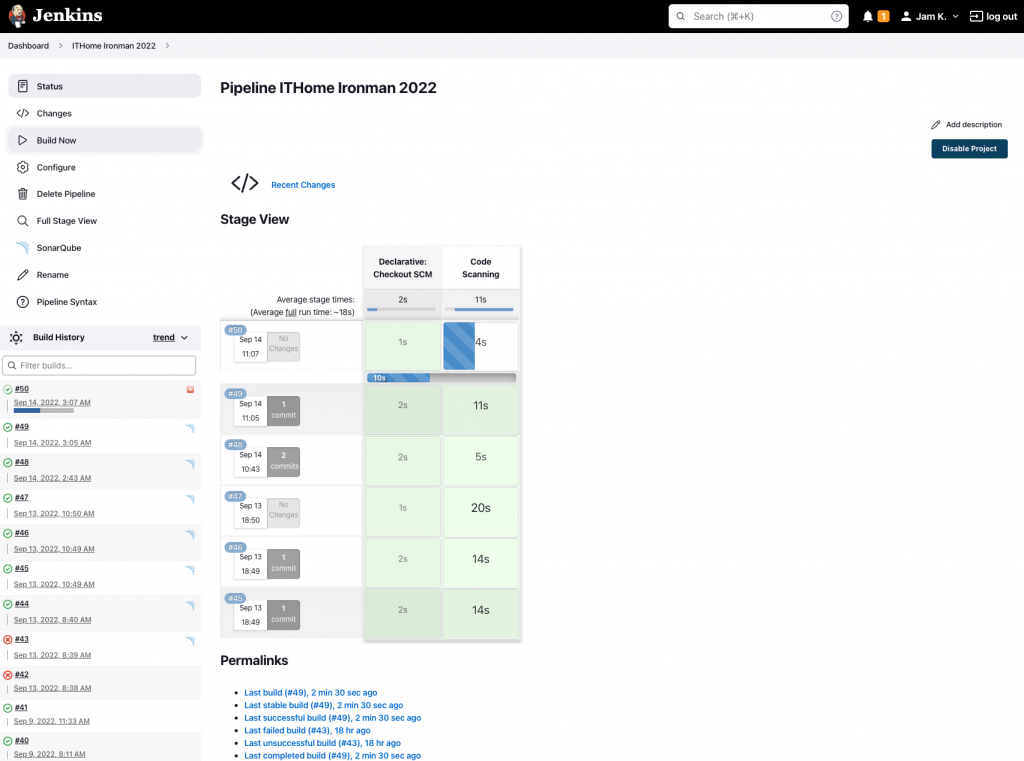
Task: Click the ITHome Ironman 2022 breadcrumb
Action: point(114,46)
